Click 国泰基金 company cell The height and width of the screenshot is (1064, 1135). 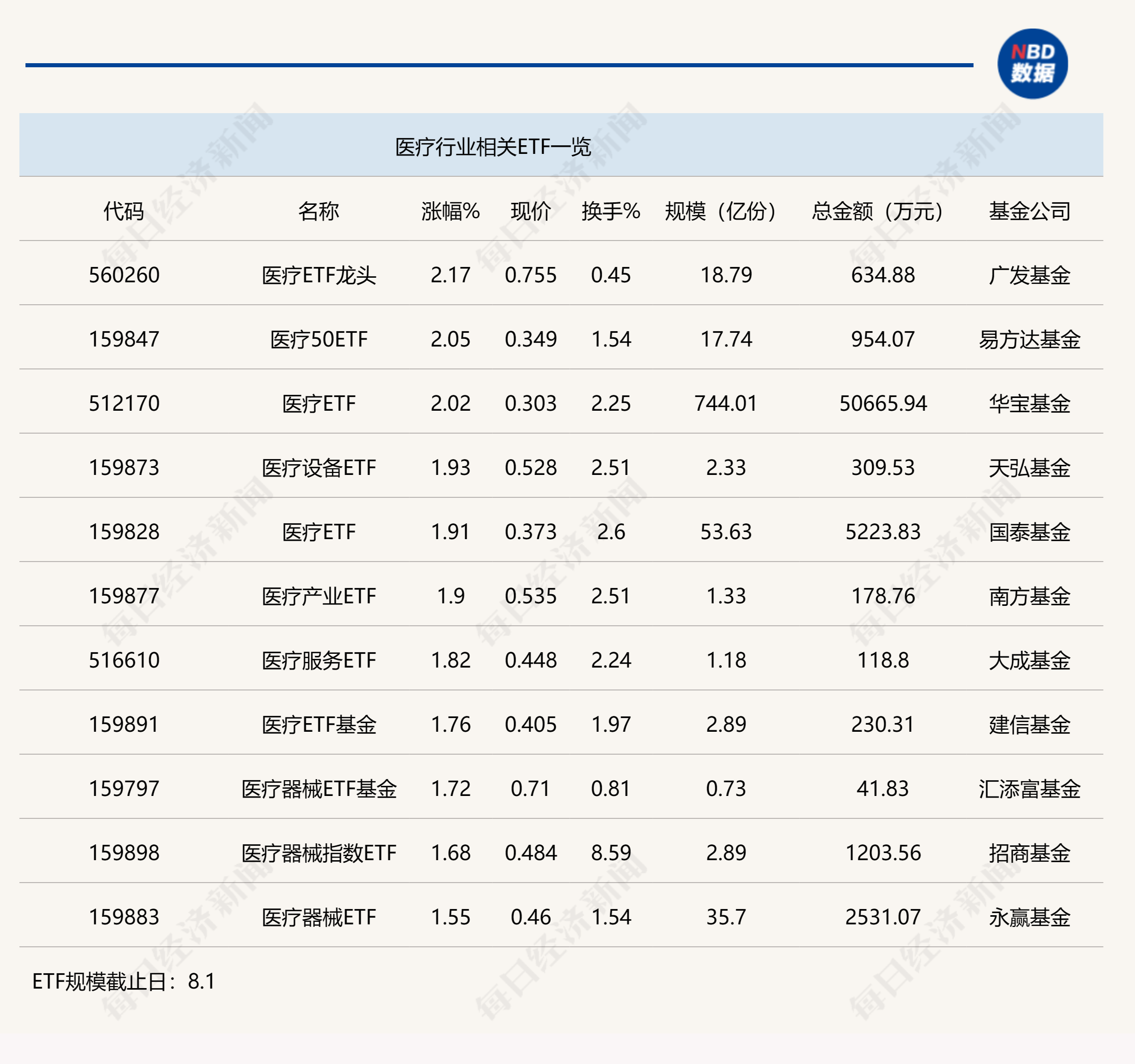[1030, 533]
